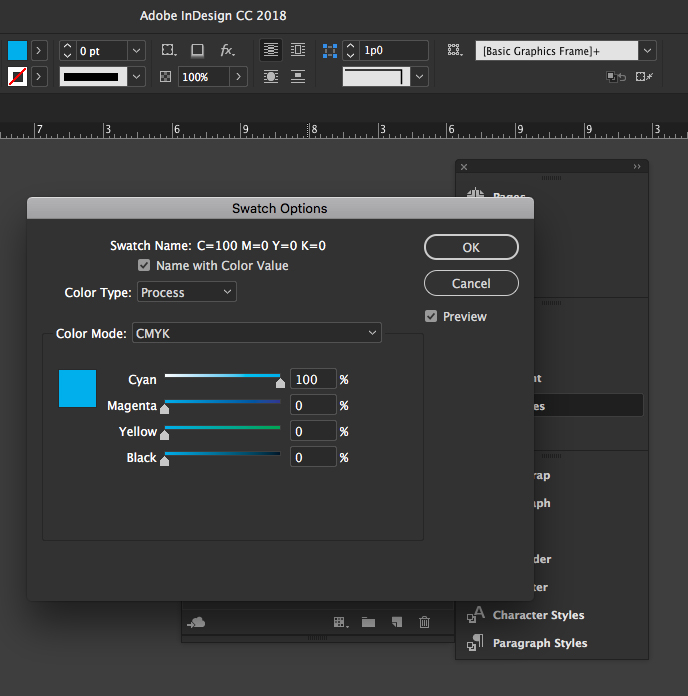688x696 pixels.
Task: Click the CC Libraries cloud icon
Action: coord(196,622)
